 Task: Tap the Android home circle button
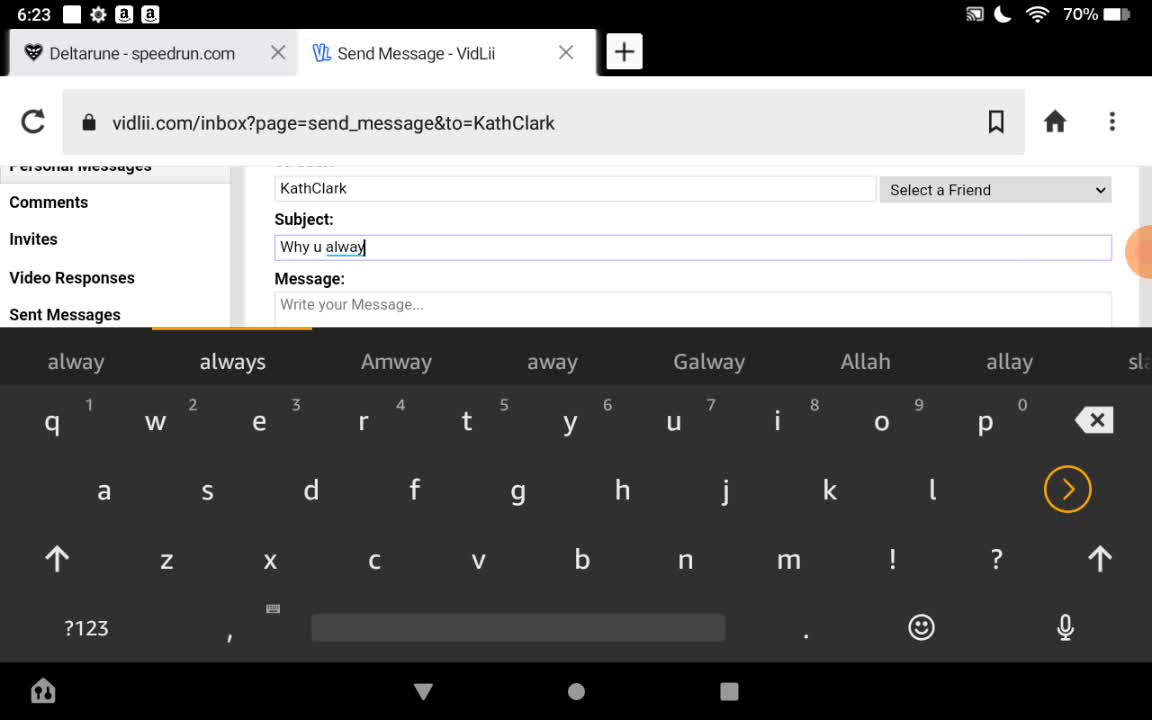[x=577, y=691]
